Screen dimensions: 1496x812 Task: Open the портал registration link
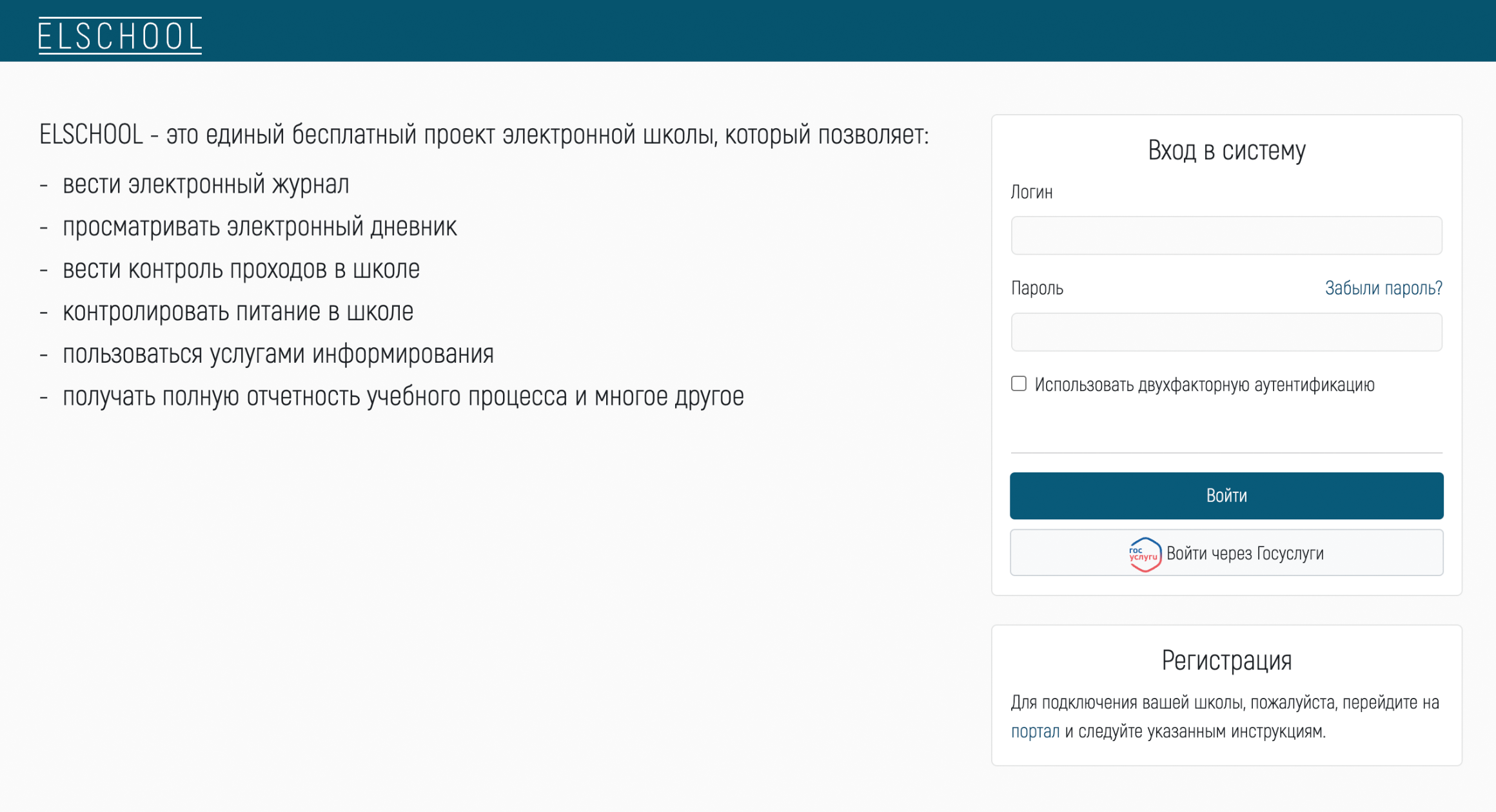pos(1035,731)
